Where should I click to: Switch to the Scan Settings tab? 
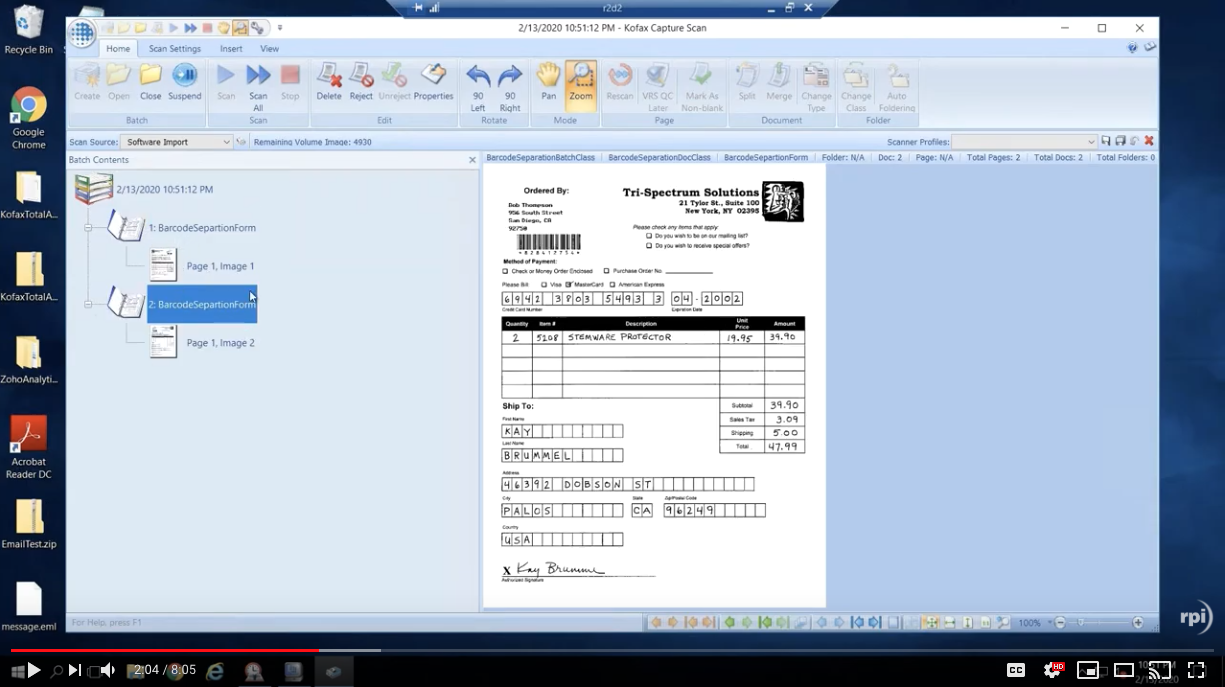click(175, 48)
